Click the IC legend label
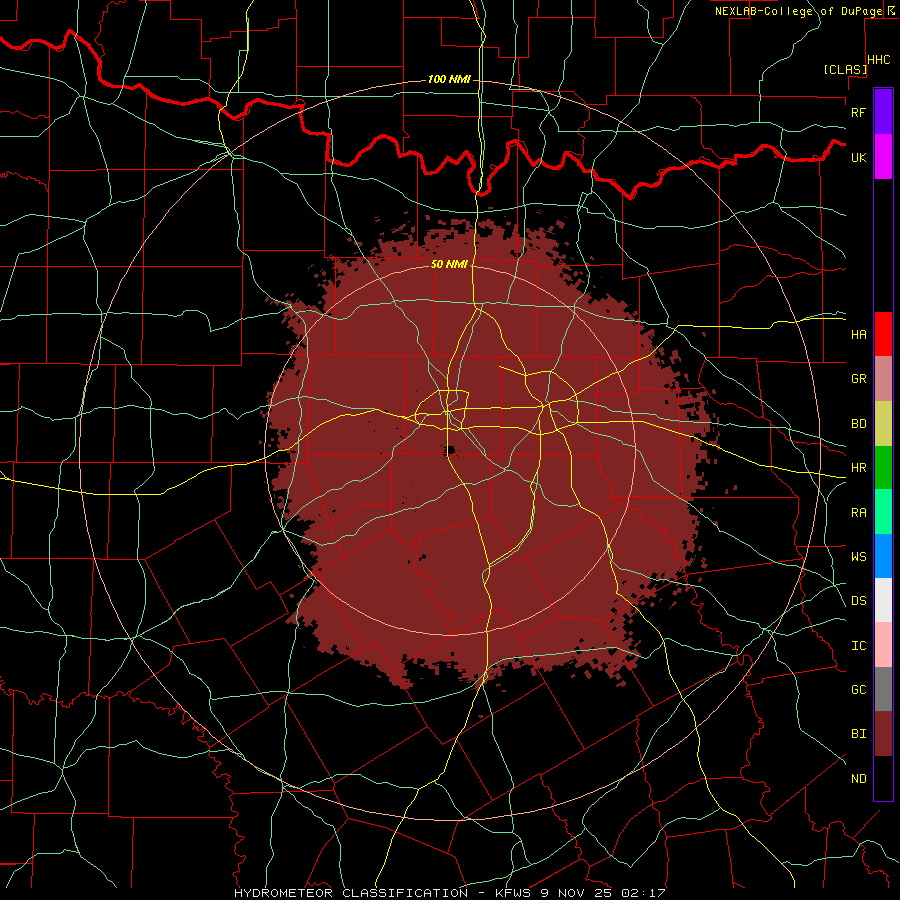The image size is (900, 900). [x=858, y=645]
